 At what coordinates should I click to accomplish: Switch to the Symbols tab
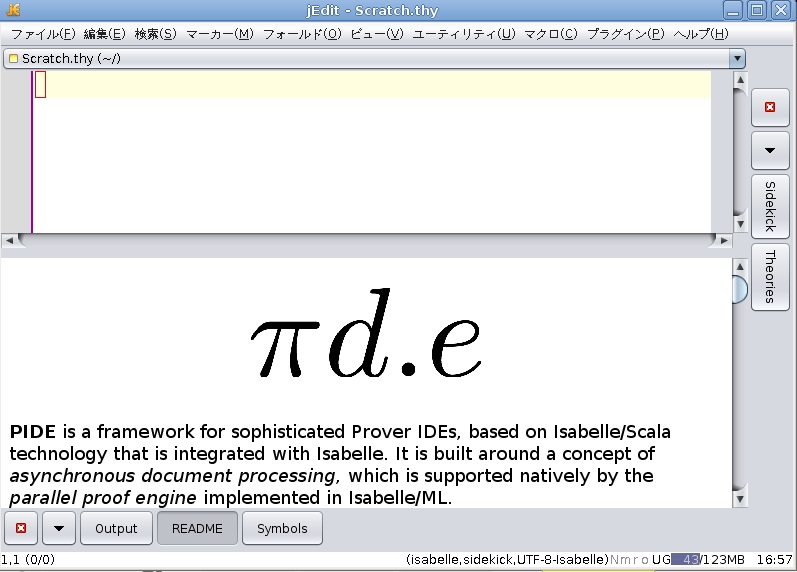(282, 528)
